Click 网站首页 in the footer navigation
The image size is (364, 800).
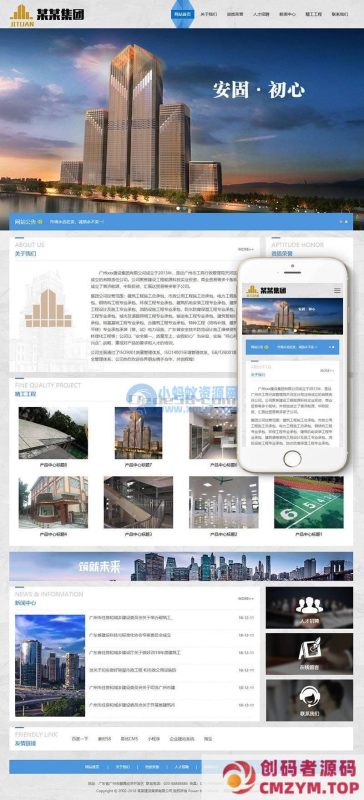pyautogui.click(x=92, y=767)
